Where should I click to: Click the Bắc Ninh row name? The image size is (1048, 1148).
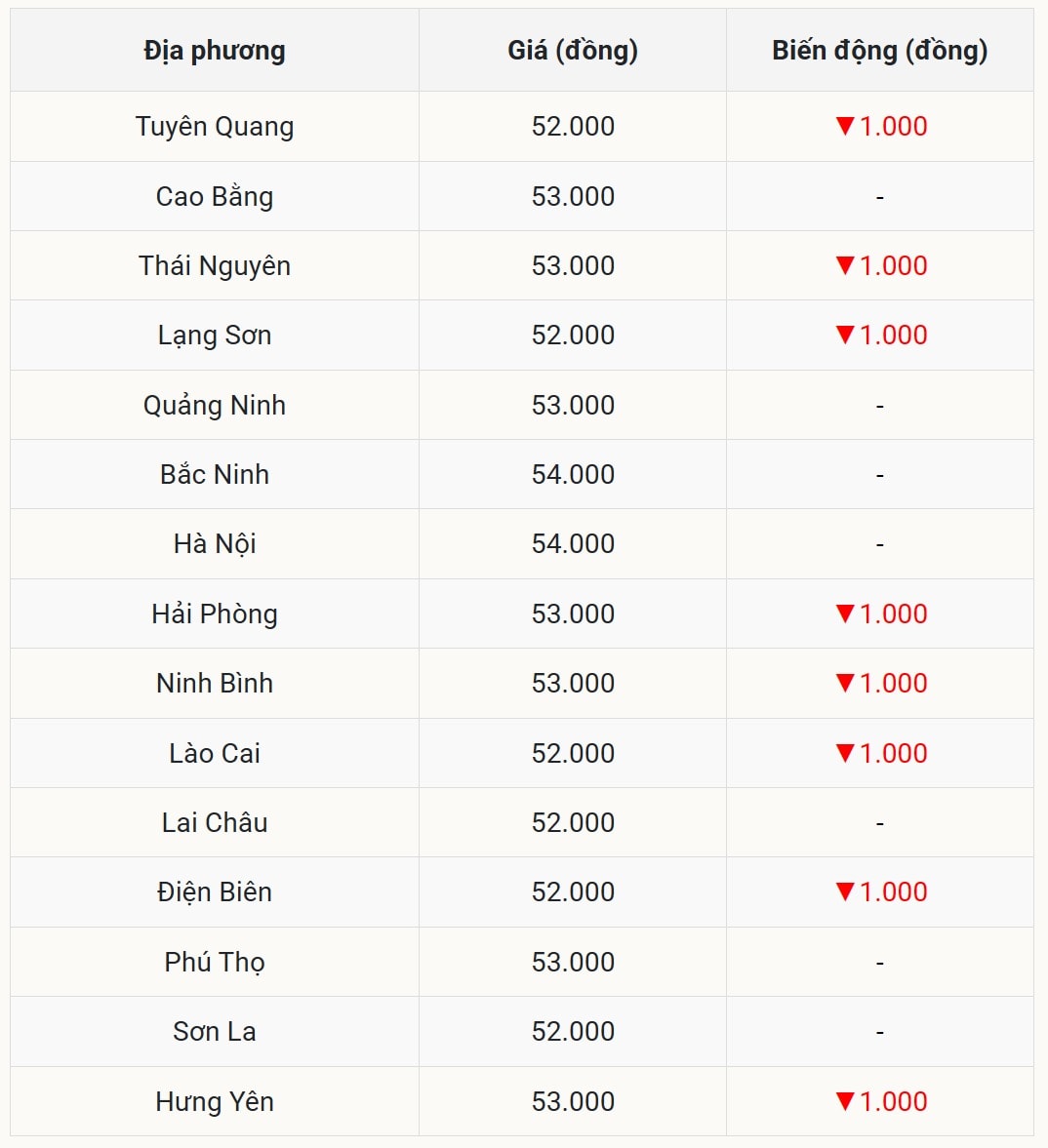click(215, 474)
